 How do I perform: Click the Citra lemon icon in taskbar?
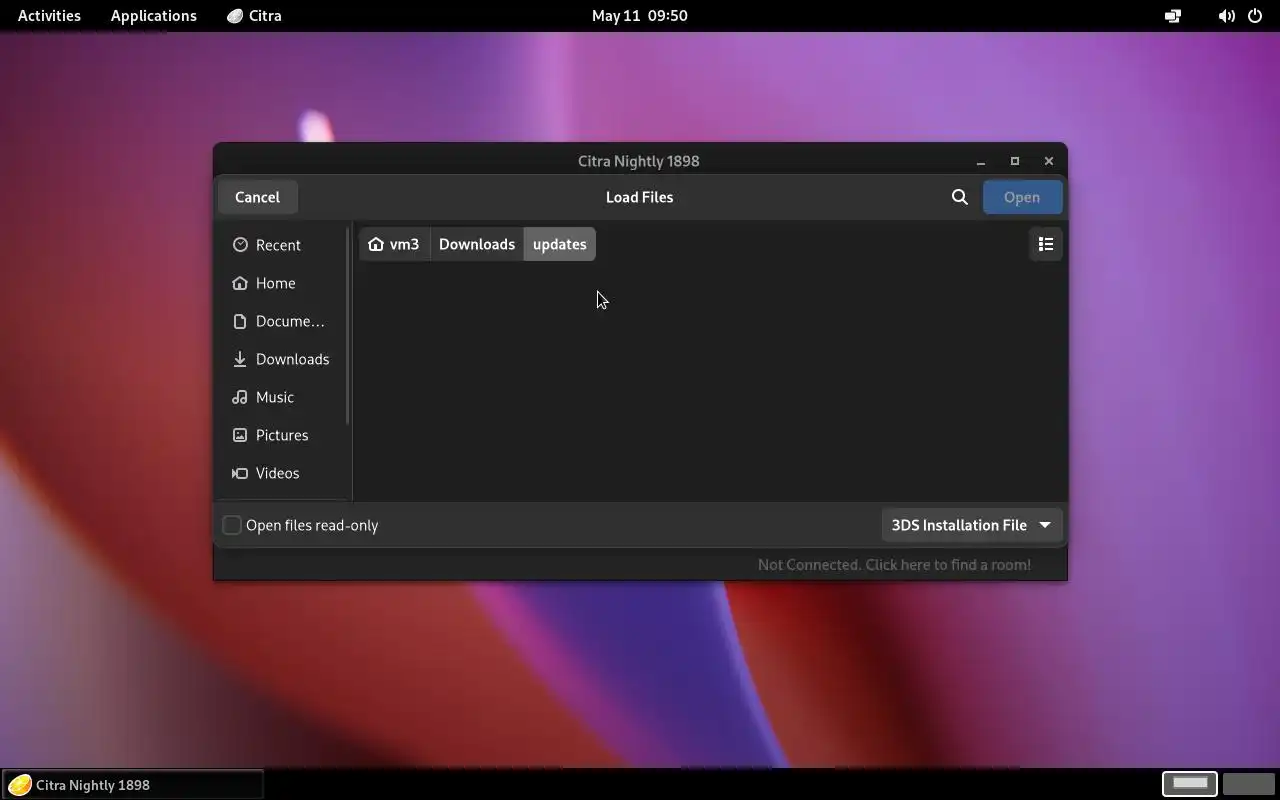tap(19, 785)
